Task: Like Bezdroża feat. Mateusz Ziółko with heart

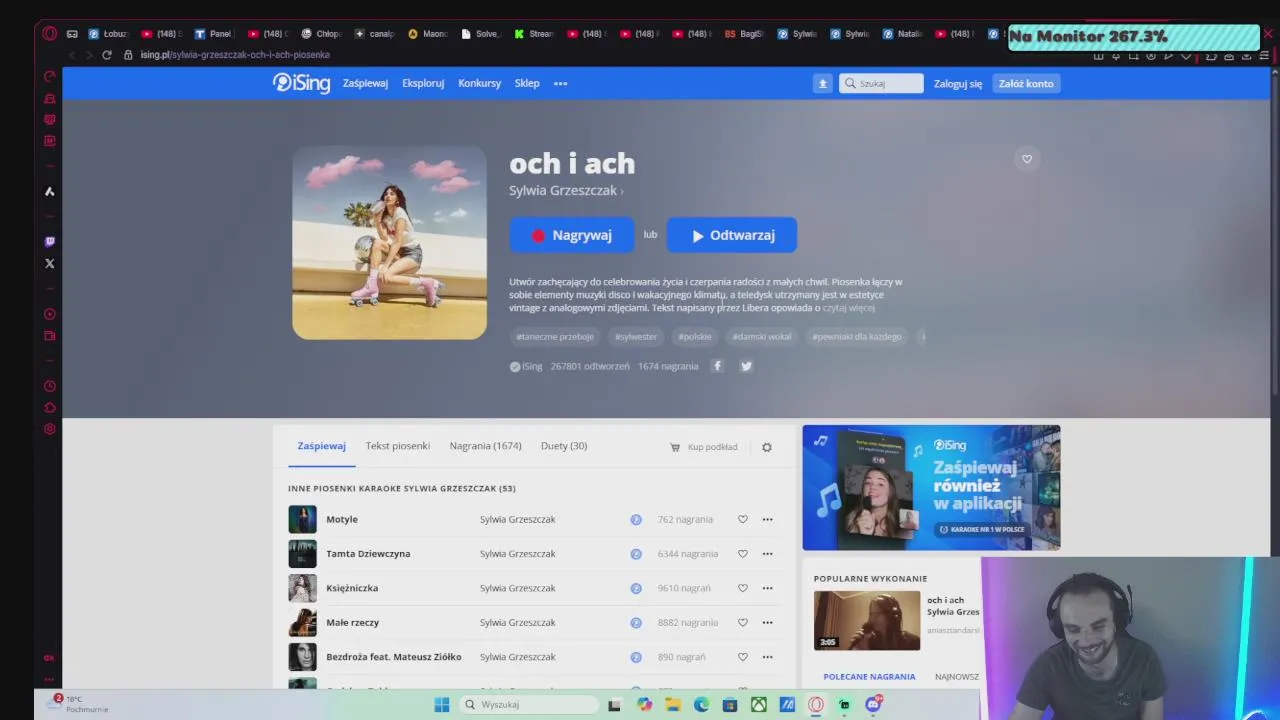Action: tap(742, 657)
